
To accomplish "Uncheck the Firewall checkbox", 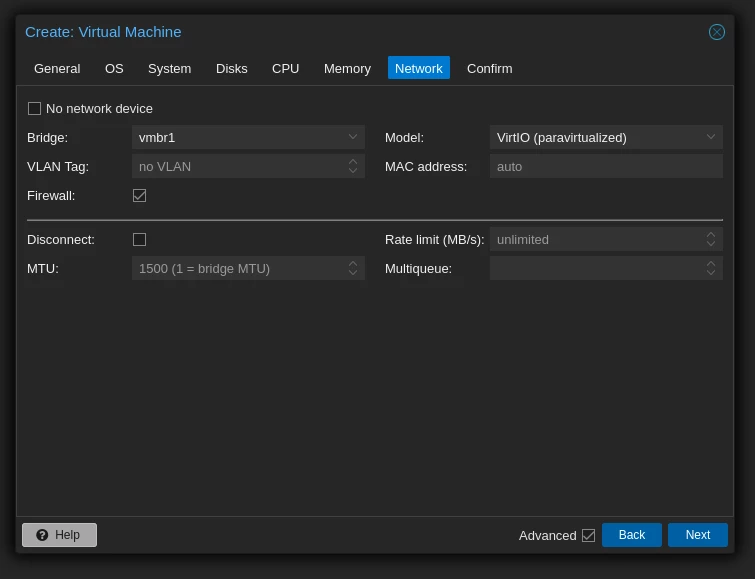I will pyautogui.click(x=140, y=196).
